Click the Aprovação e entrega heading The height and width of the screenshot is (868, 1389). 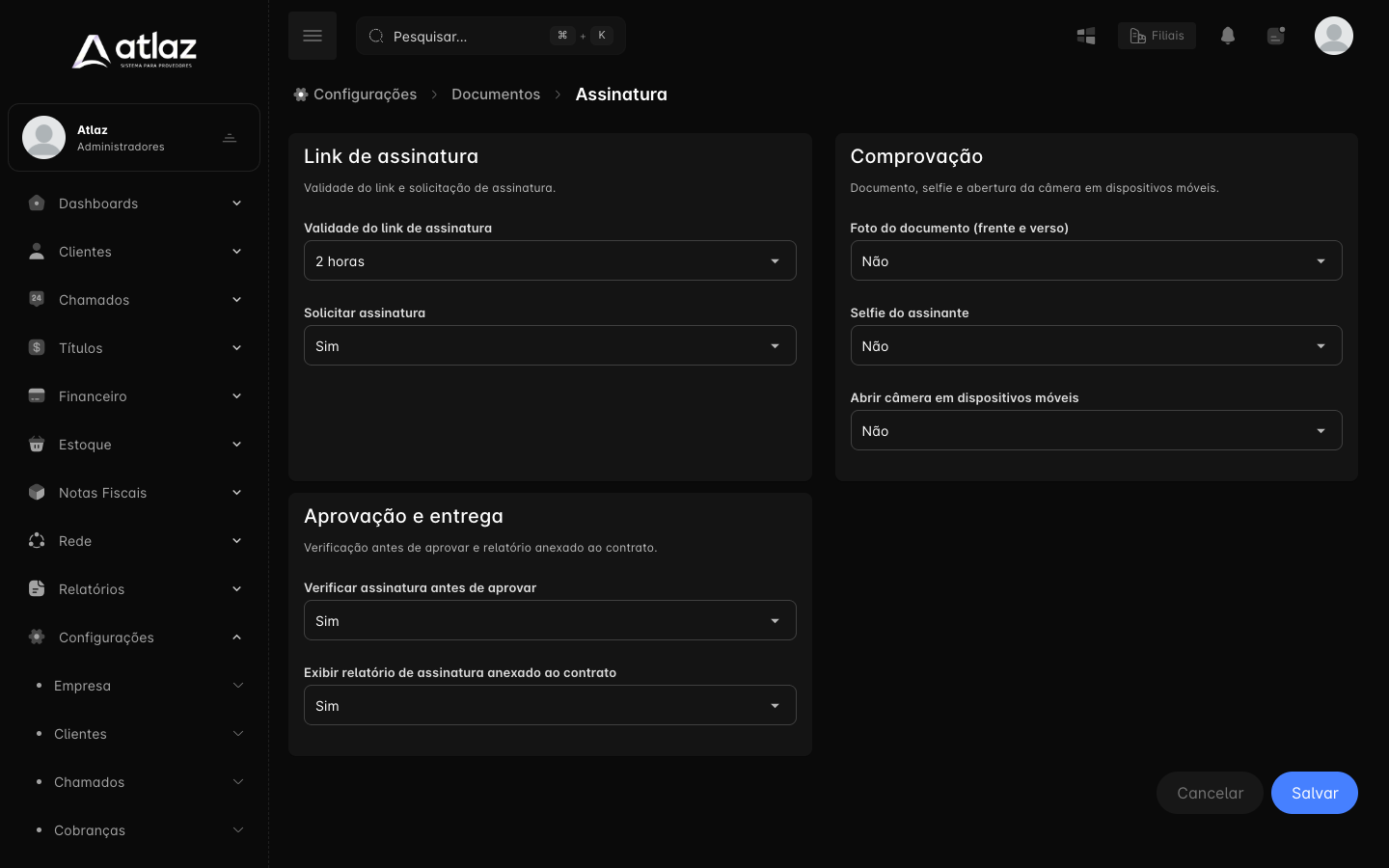point(403,516)
